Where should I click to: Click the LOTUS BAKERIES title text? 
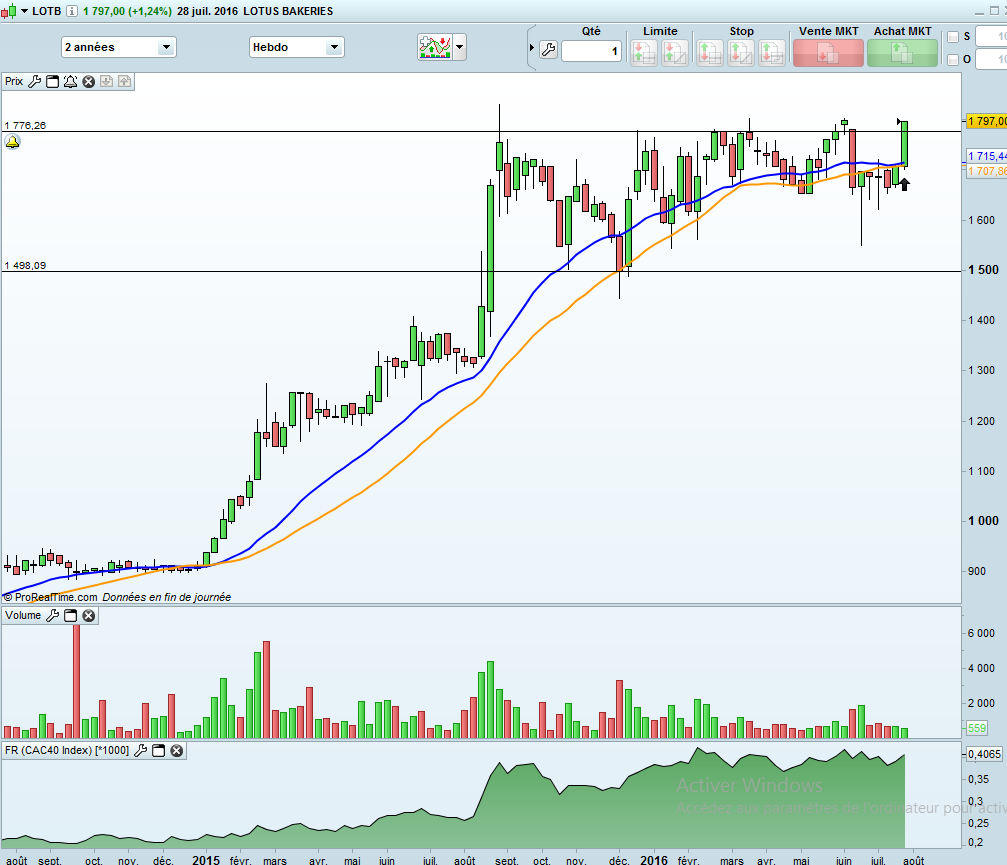pos(288,11)
